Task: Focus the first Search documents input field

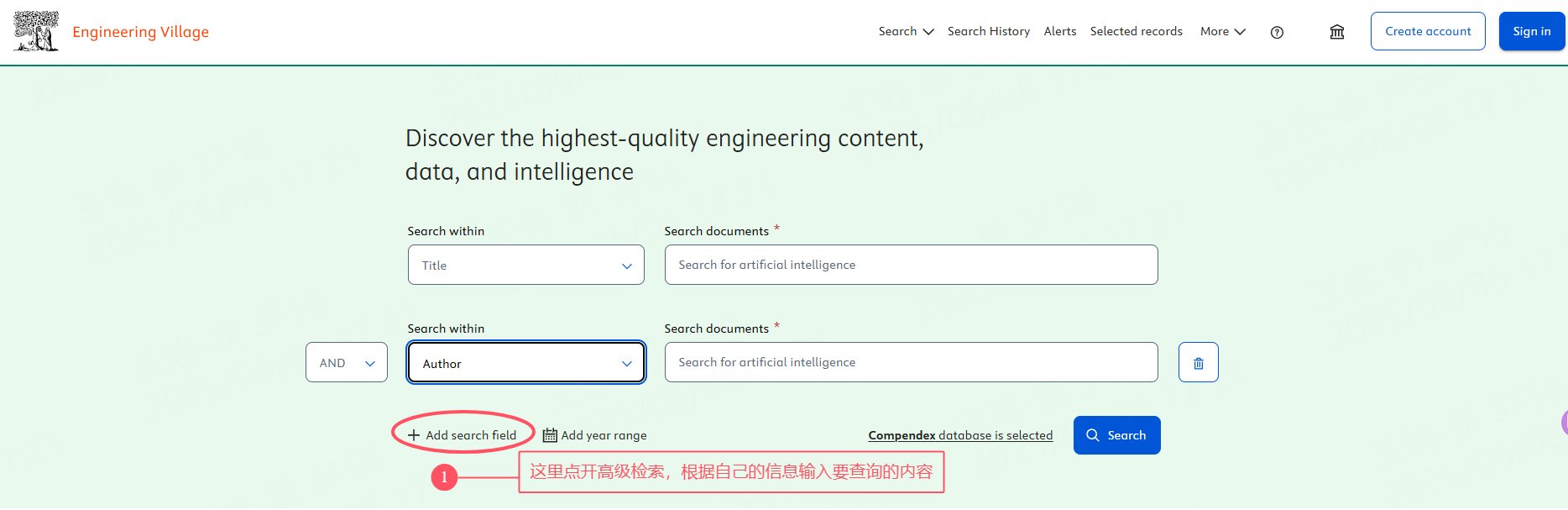Action: pyautogui.click(x=911, y=265)
